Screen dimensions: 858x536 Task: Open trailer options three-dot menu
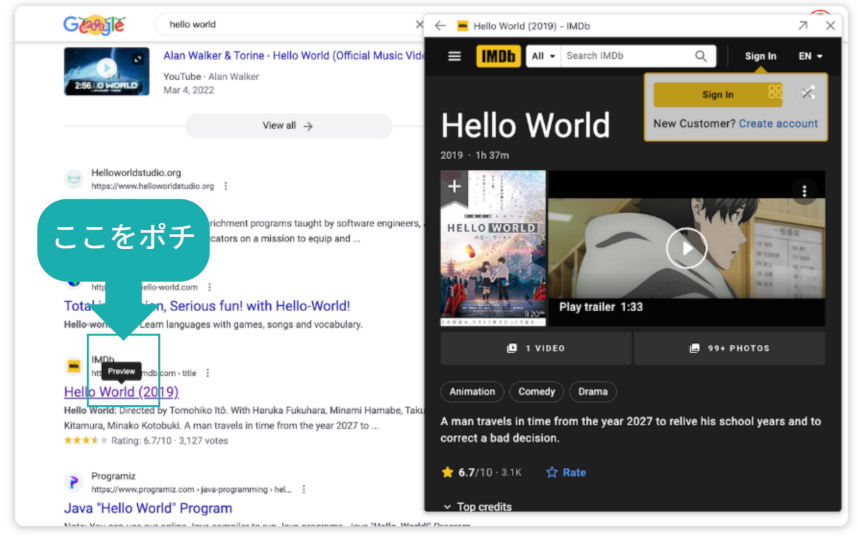point(804,191)
